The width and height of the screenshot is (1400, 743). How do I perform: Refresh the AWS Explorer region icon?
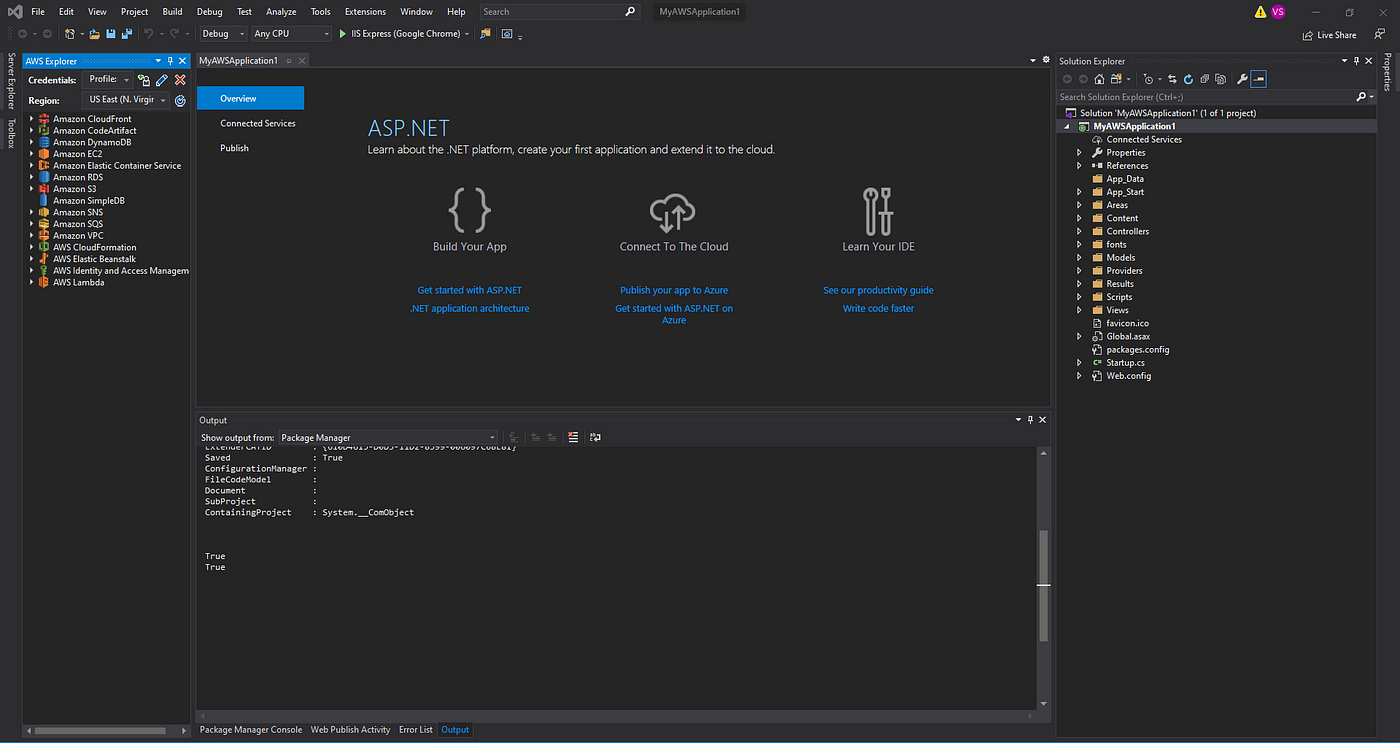click(180, 101)
